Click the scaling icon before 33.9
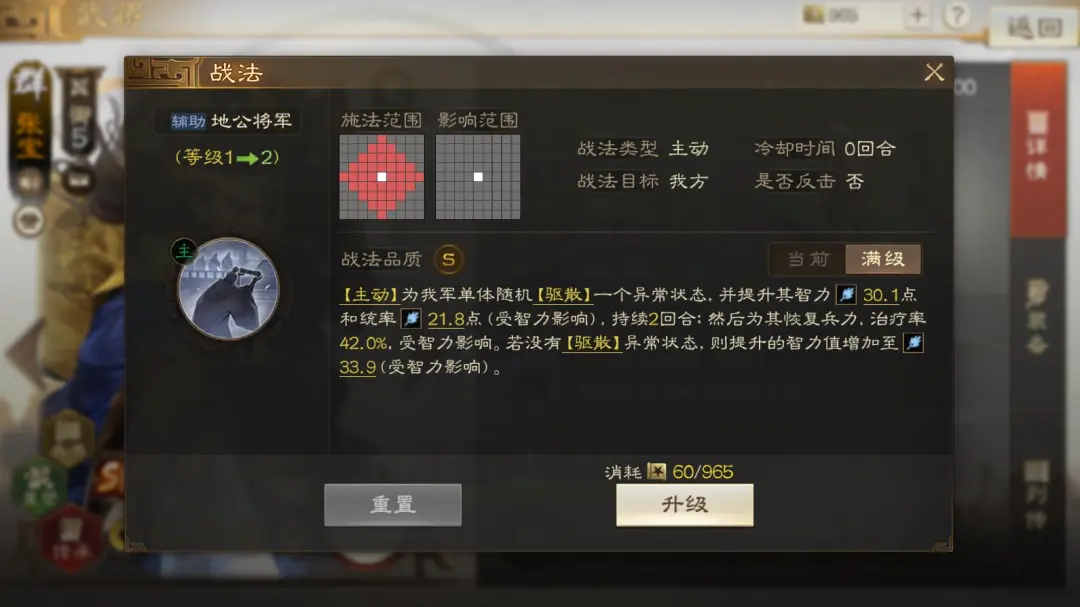 click(x=913, y=342)
